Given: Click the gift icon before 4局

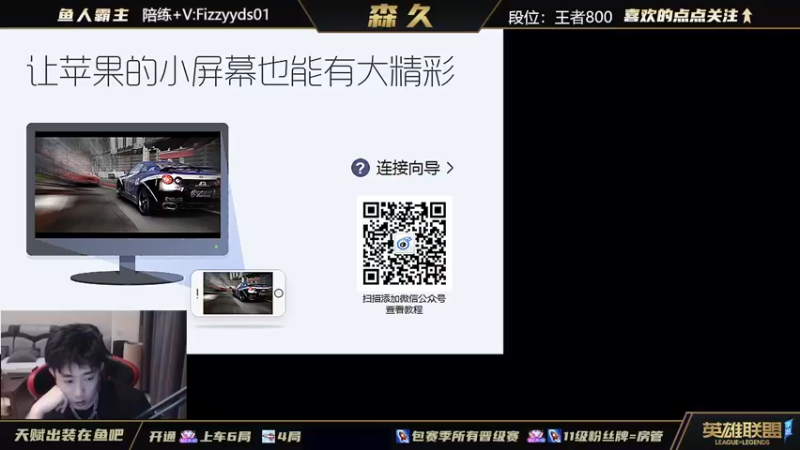Looking at the screenshot, I should point(268,436).
